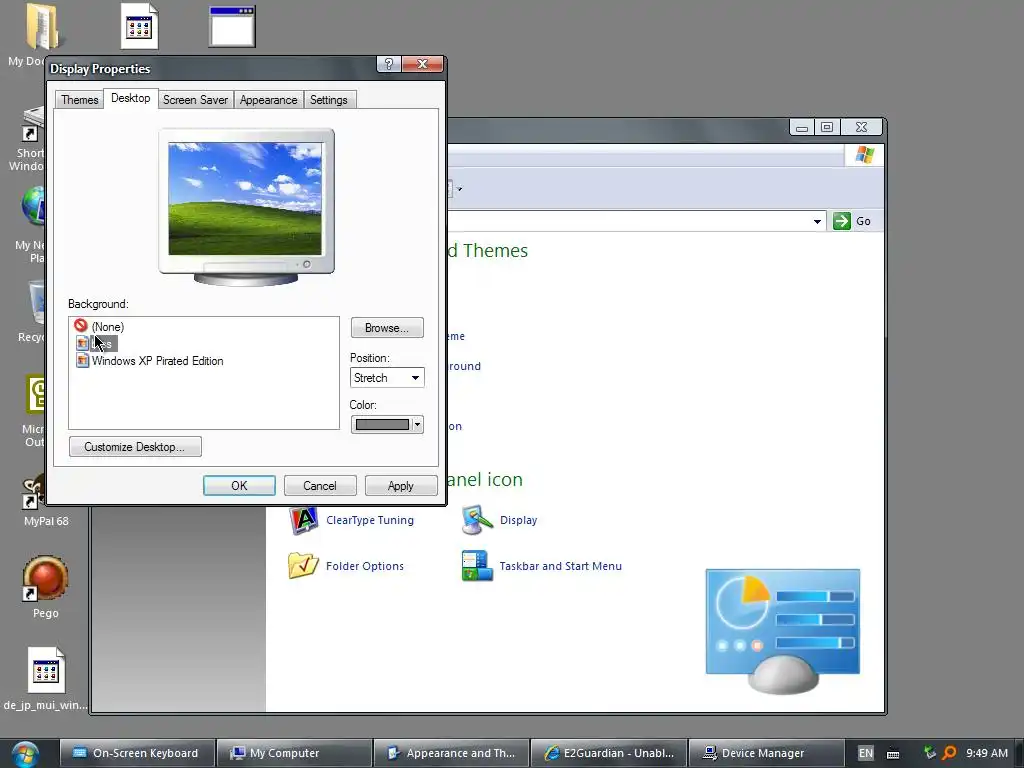The height and width of the screenshot is (768, 1024).
Task: Open the Display control panel icon
Action: (x=477, y=520)
